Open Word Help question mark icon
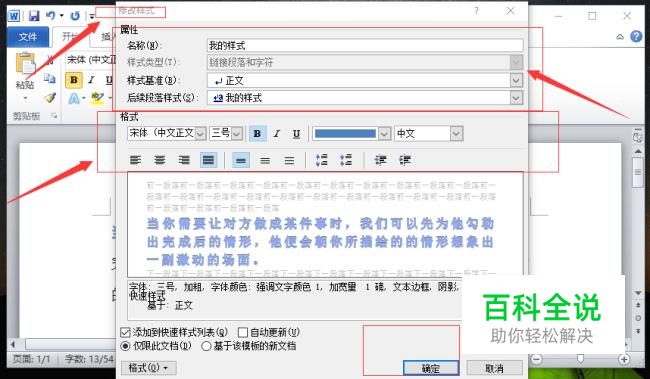Screen dimensions: 650x379 click(x=636, y=36)
